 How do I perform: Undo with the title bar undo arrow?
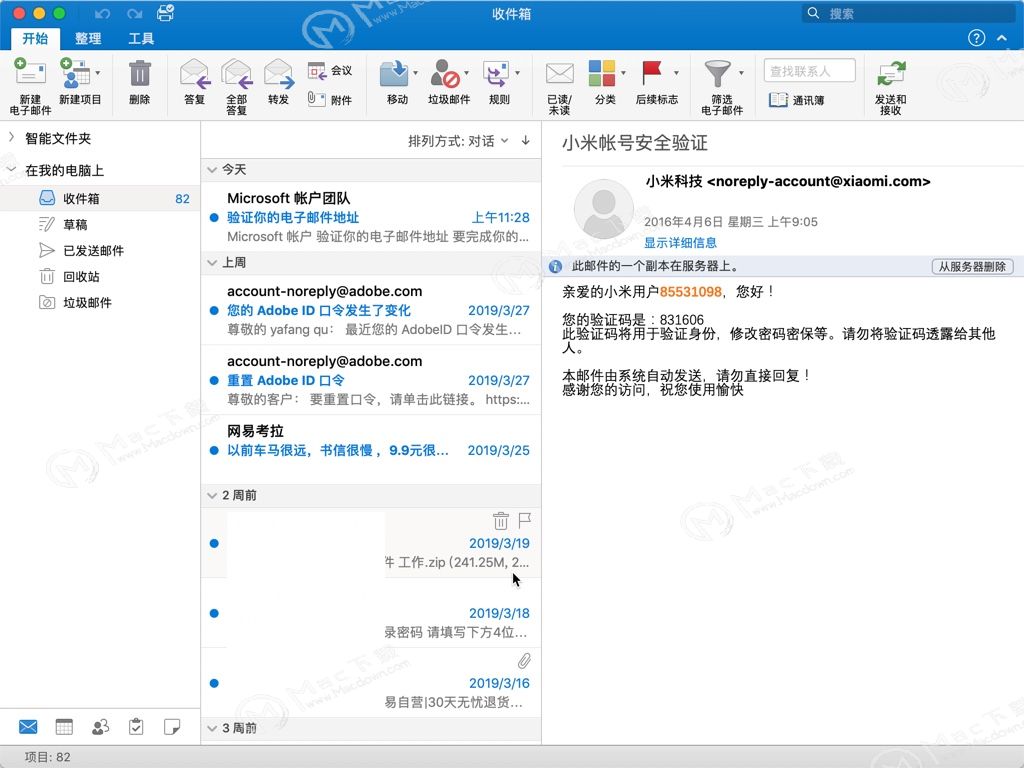click(x=102, y=14)
